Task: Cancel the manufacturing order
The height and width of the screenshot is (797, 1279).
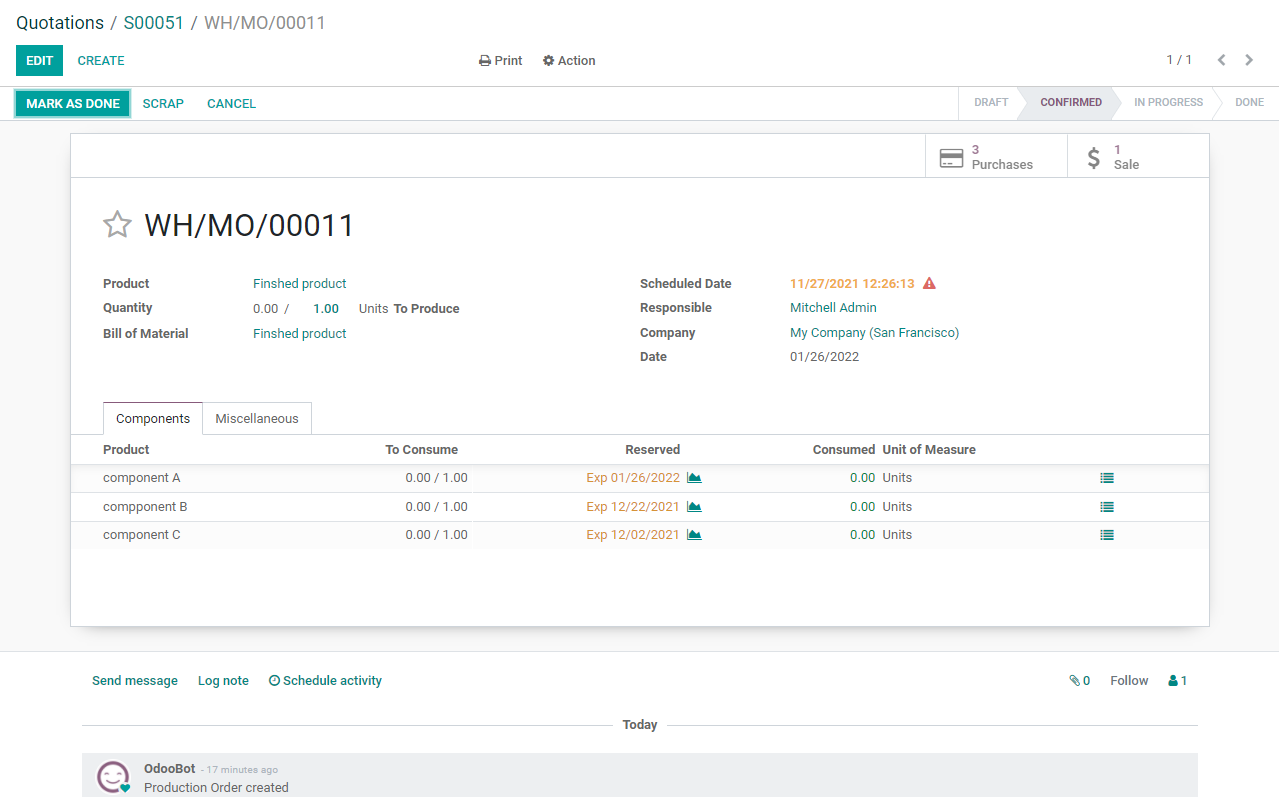Action: click(231, 104)
